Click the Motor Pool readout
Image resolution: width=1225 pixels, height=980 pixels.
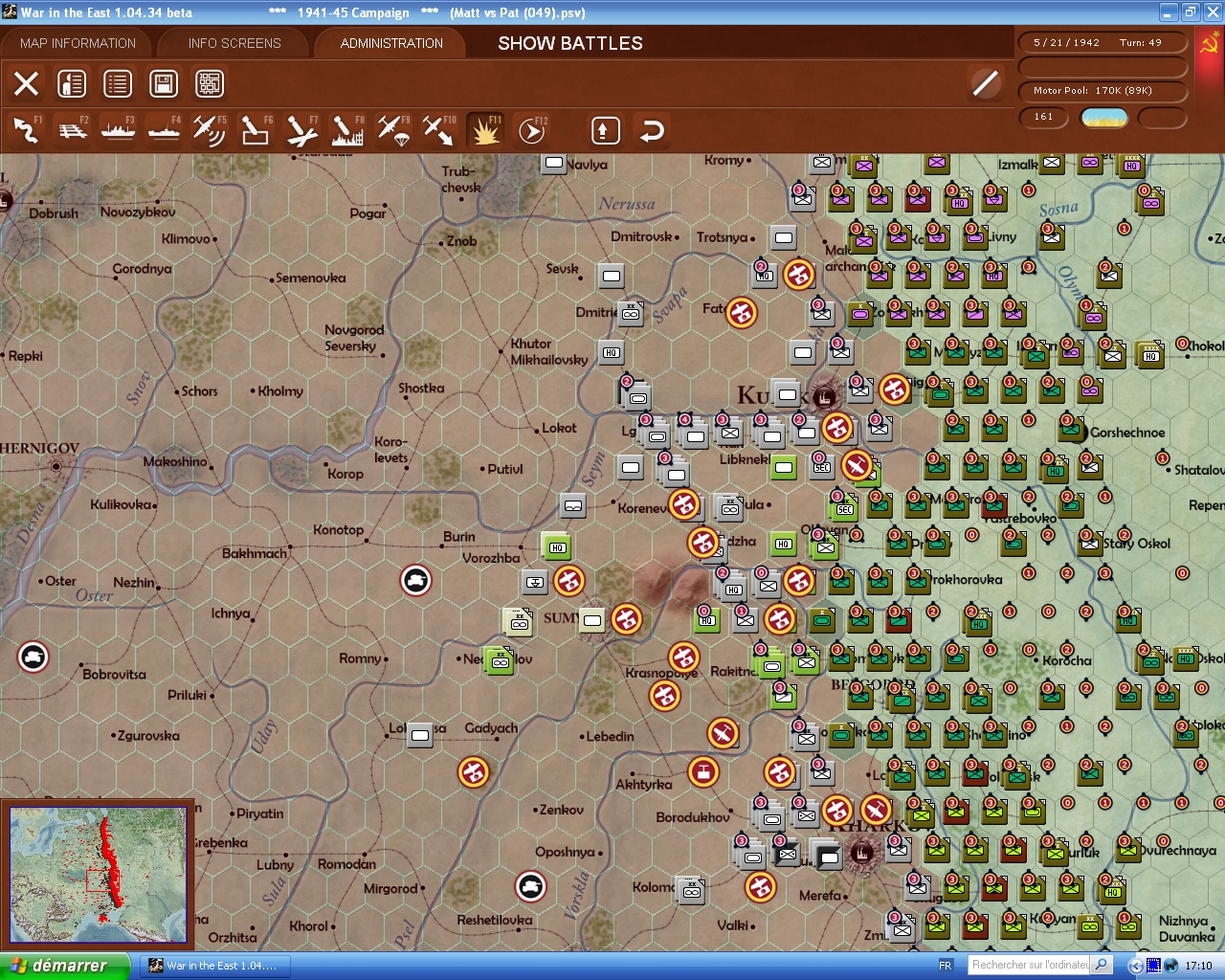click(x=1102, y=91)
